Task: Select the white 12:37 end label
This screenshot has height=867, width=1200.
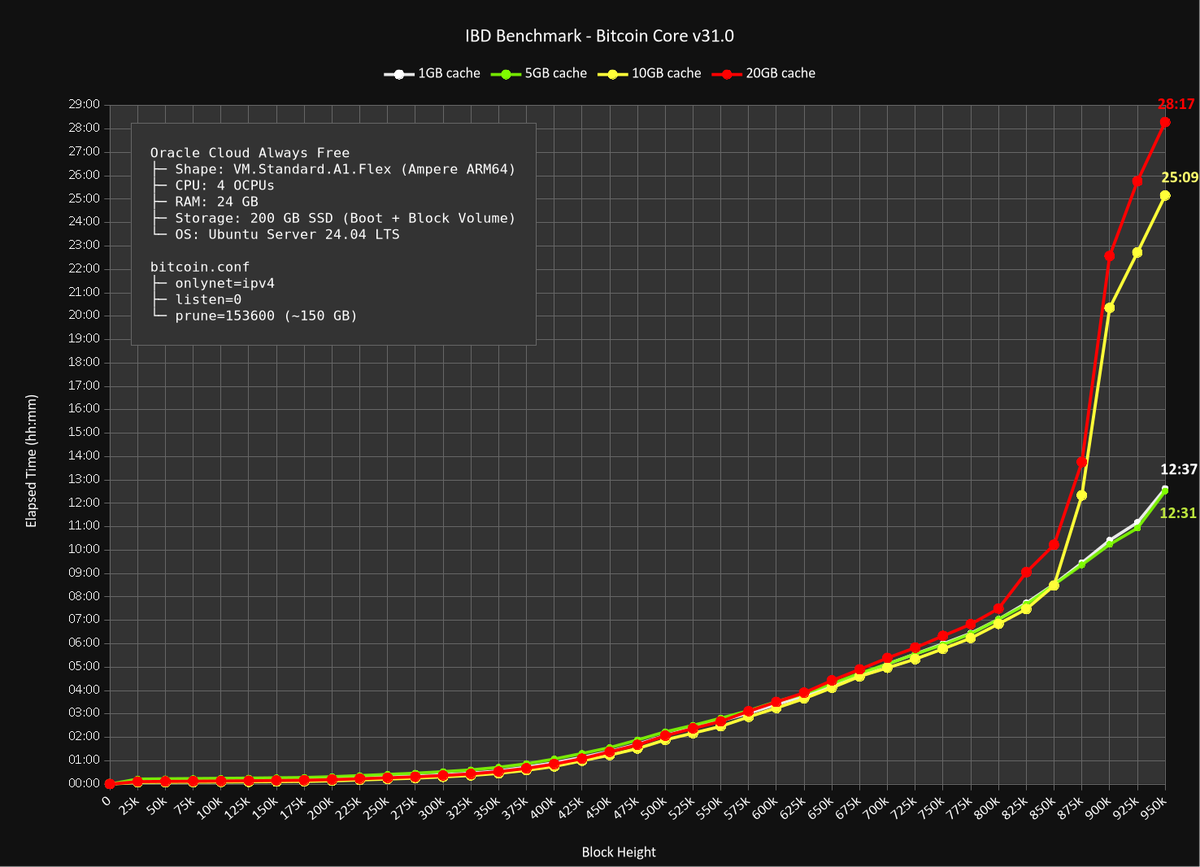Action: click(x=1179, y=470)
